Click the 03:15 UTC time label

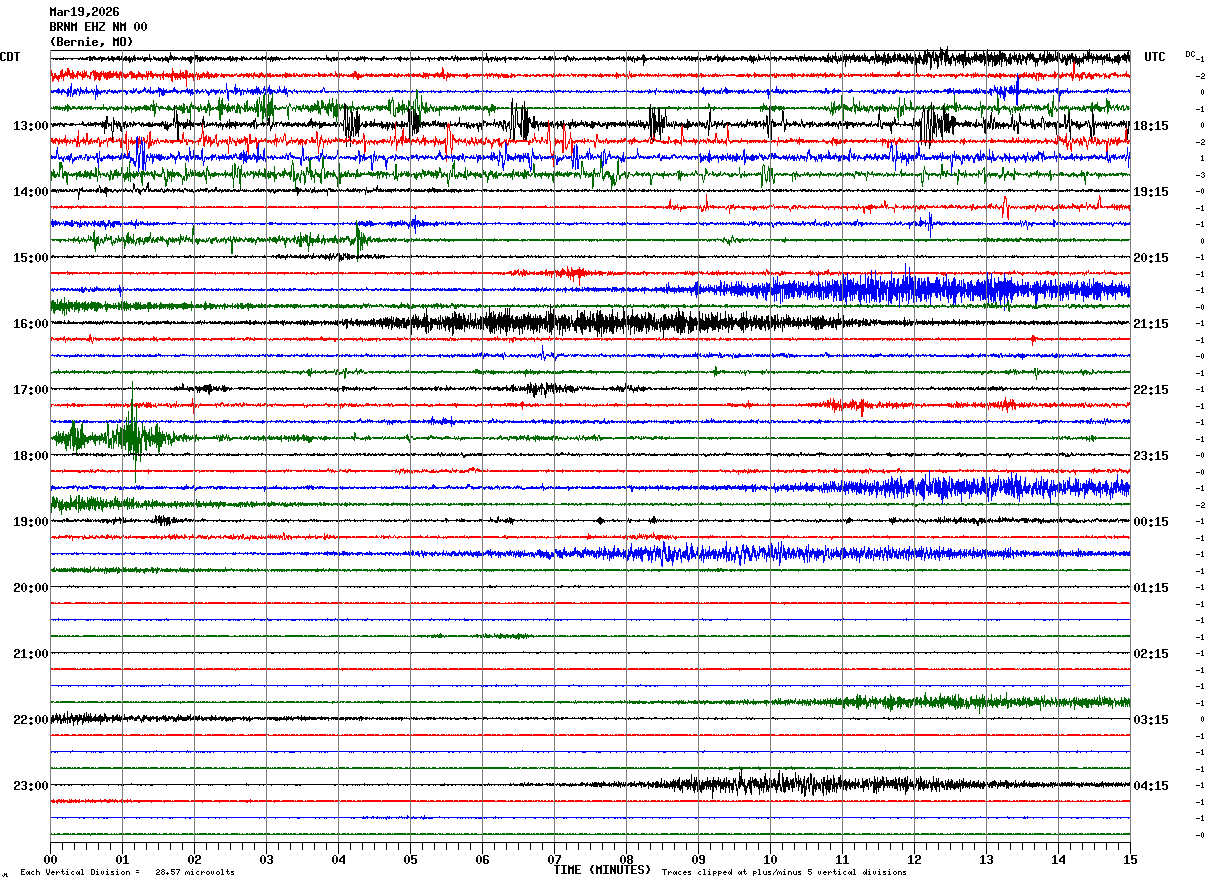click(x=1151, y=720)
